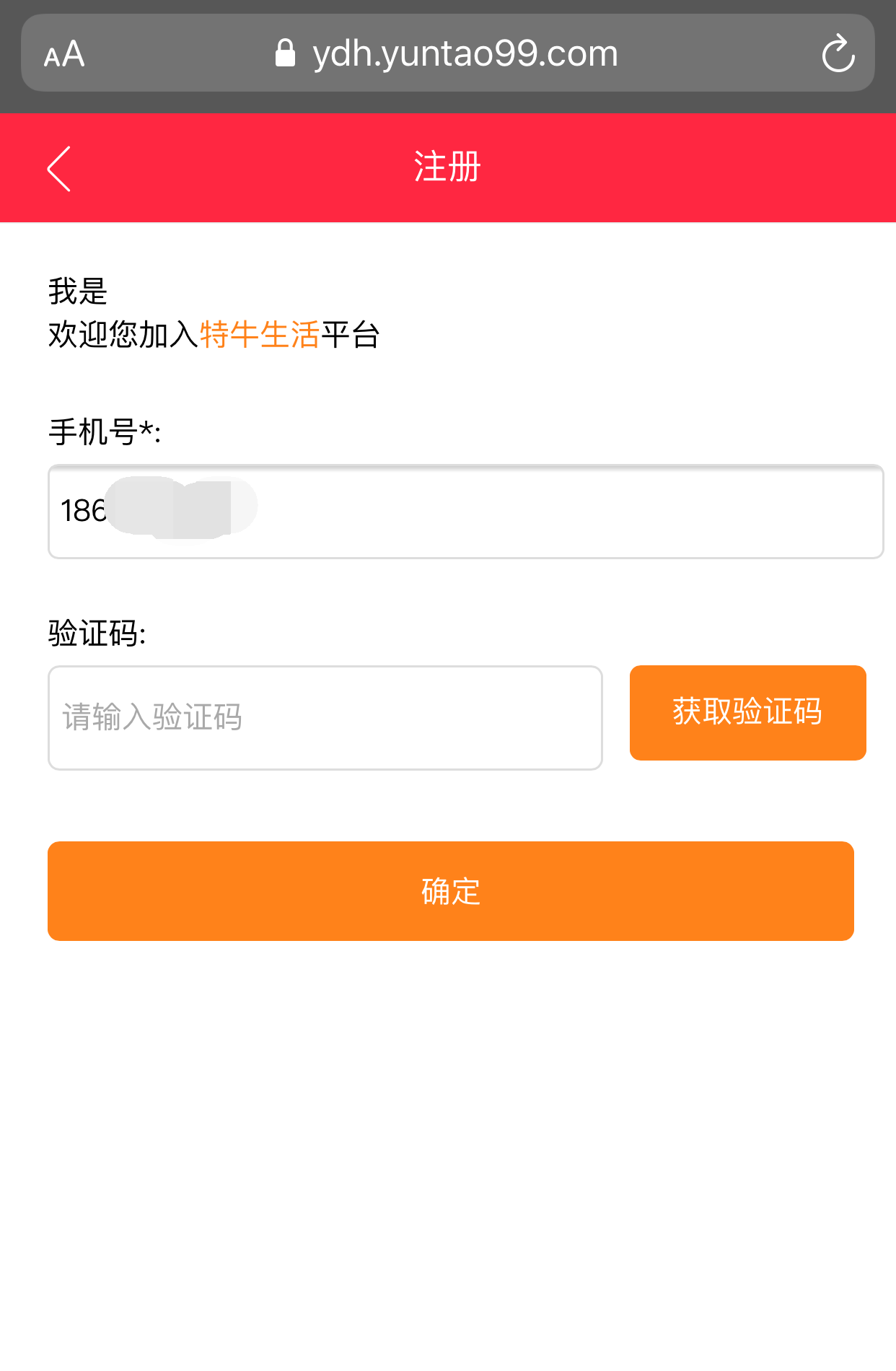This screenshot has width=896, height=1371.
Task: Tap the AA text size button
Action: pyautogui.click(x=64, y=54)
